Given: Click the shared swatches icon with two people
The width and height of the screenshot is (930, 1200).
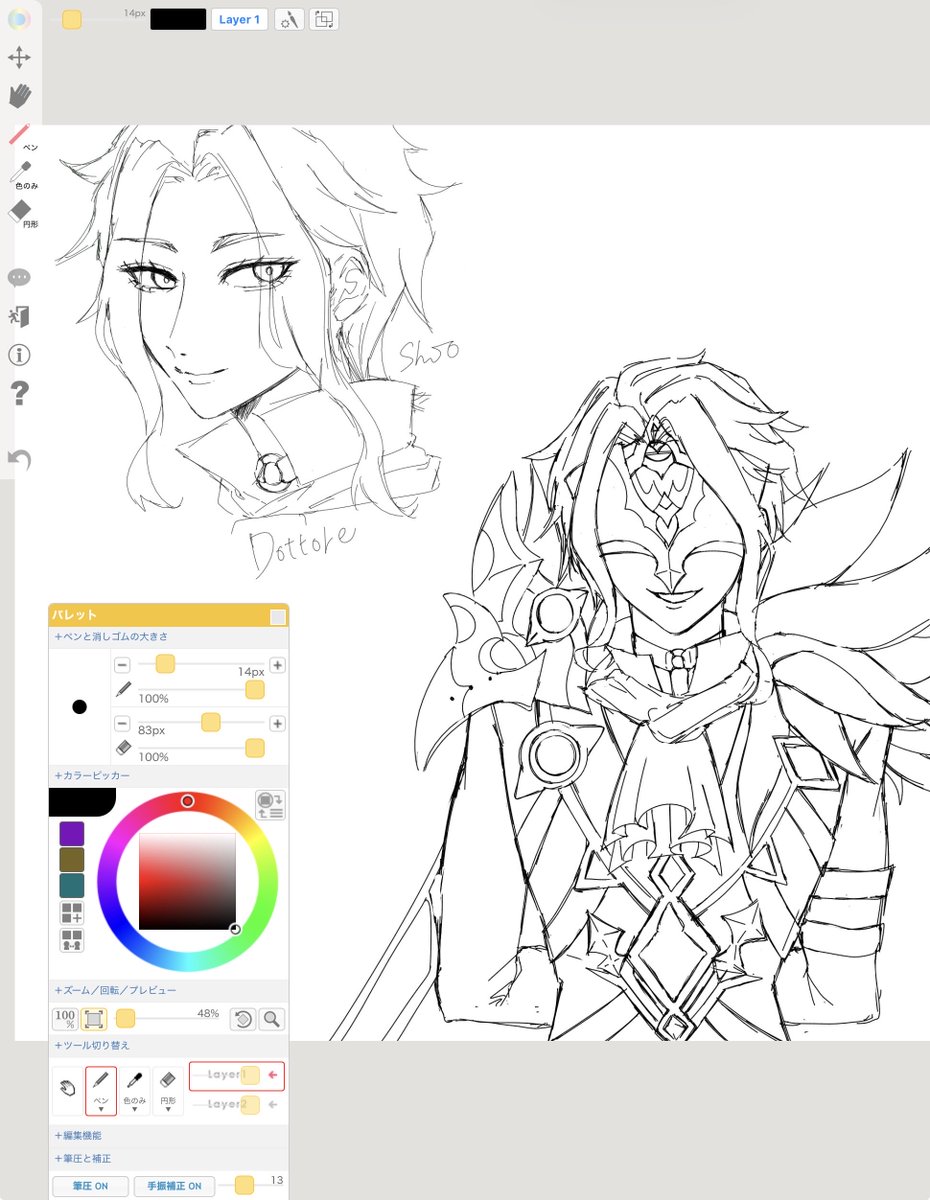Looking at the screenshot, I should click(x=72, y=940).
